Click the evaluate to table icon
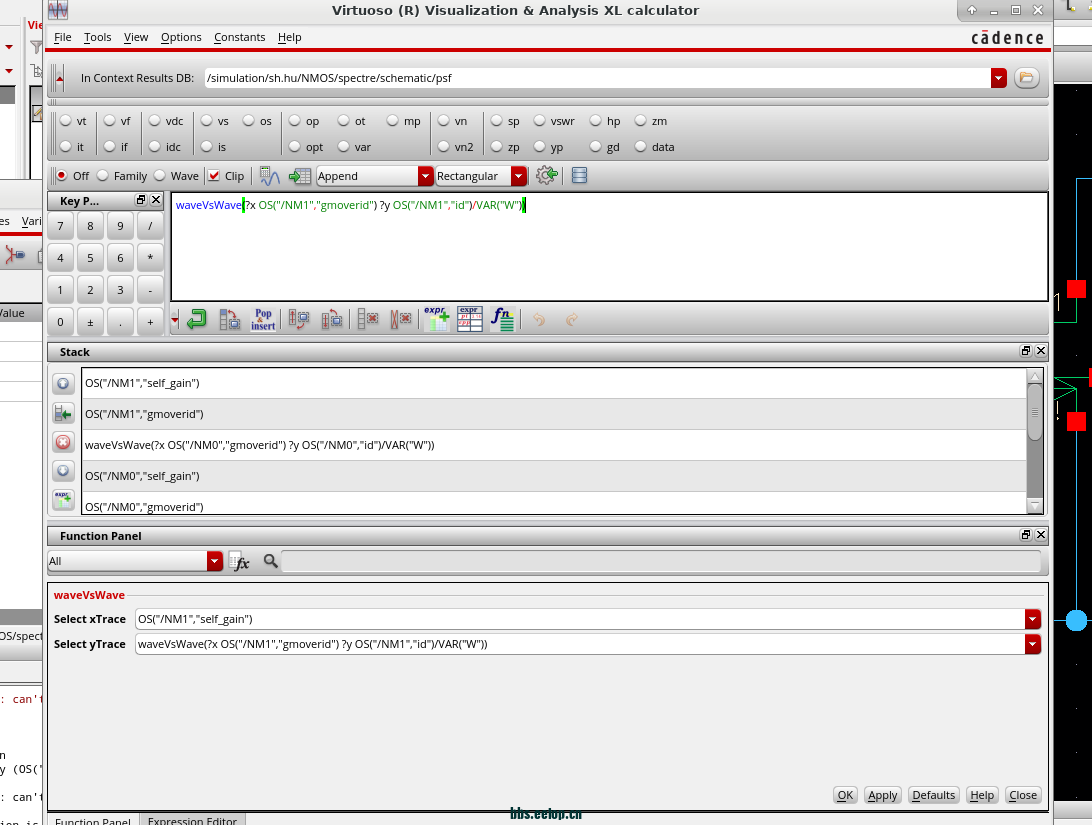Viewport: 1092px width, 825px height. click(299, 176)
